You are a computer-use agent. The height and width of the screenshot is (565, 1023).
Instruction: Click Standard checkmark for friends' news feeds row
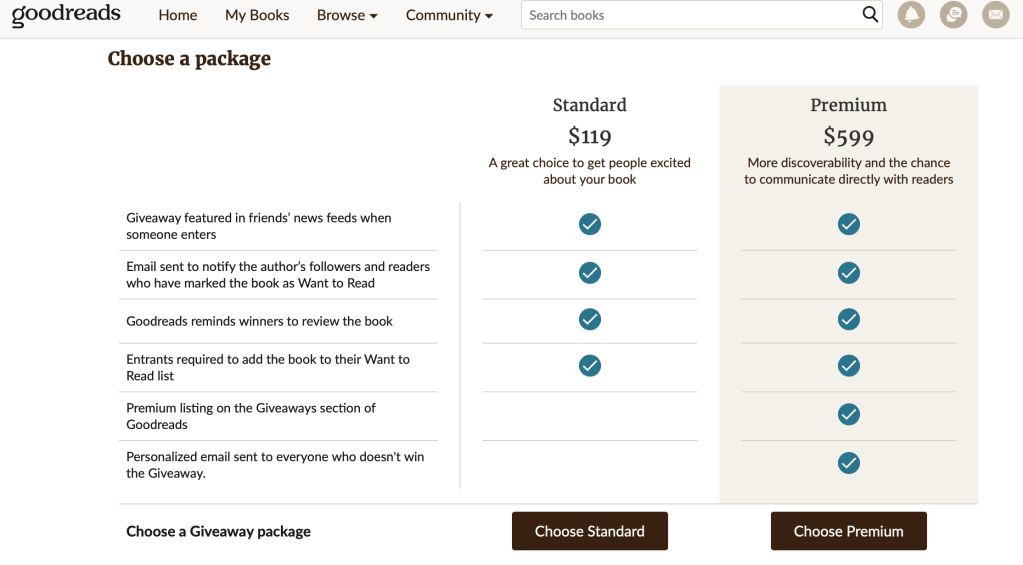click(590, 224)
